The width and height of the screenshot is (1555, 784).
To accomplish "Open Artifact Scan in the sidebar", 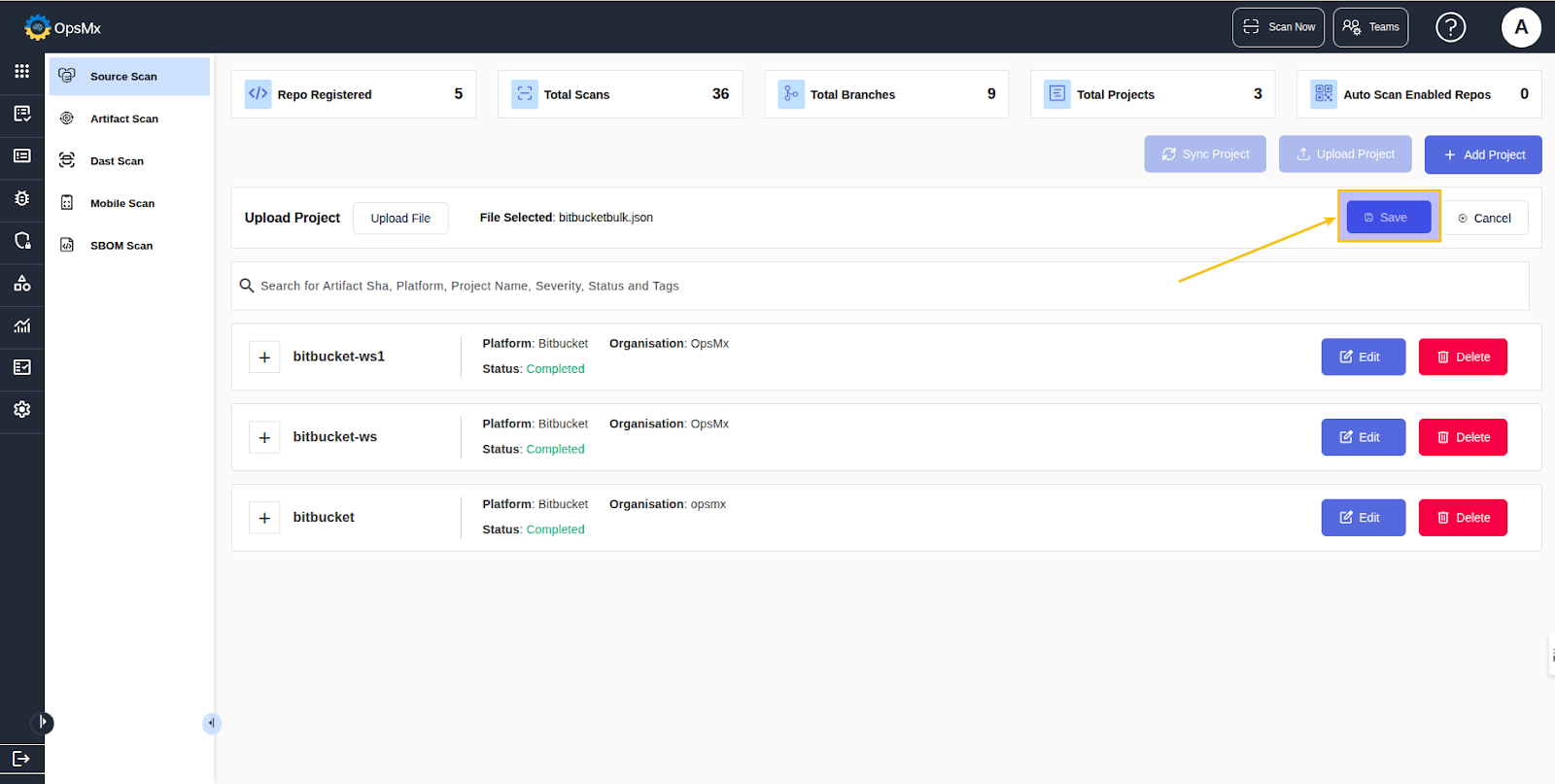I will tap(123, 119).
